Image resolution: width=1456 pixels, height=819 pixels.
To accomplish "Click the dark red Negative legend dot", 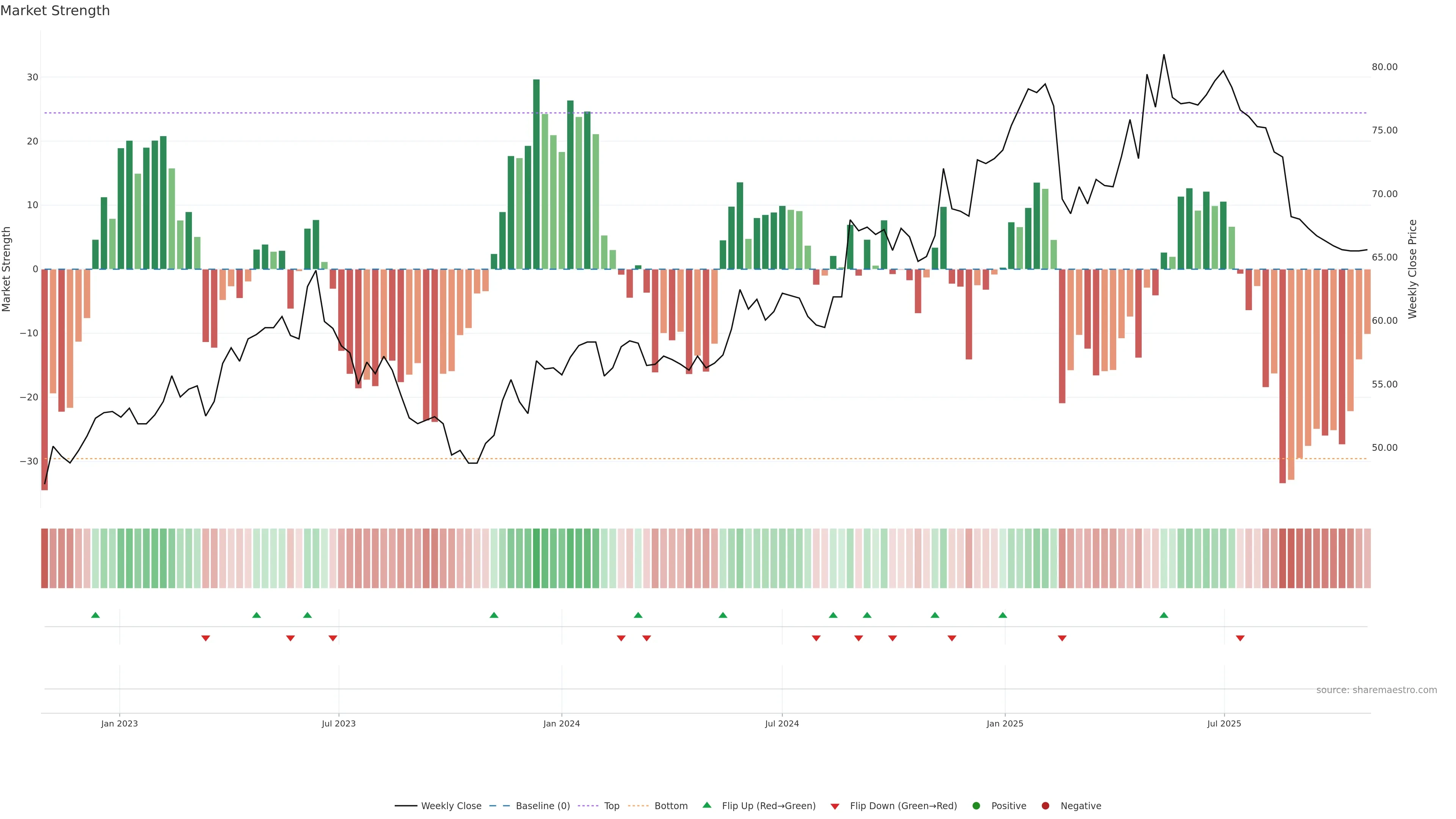I will coord(1045,806).
